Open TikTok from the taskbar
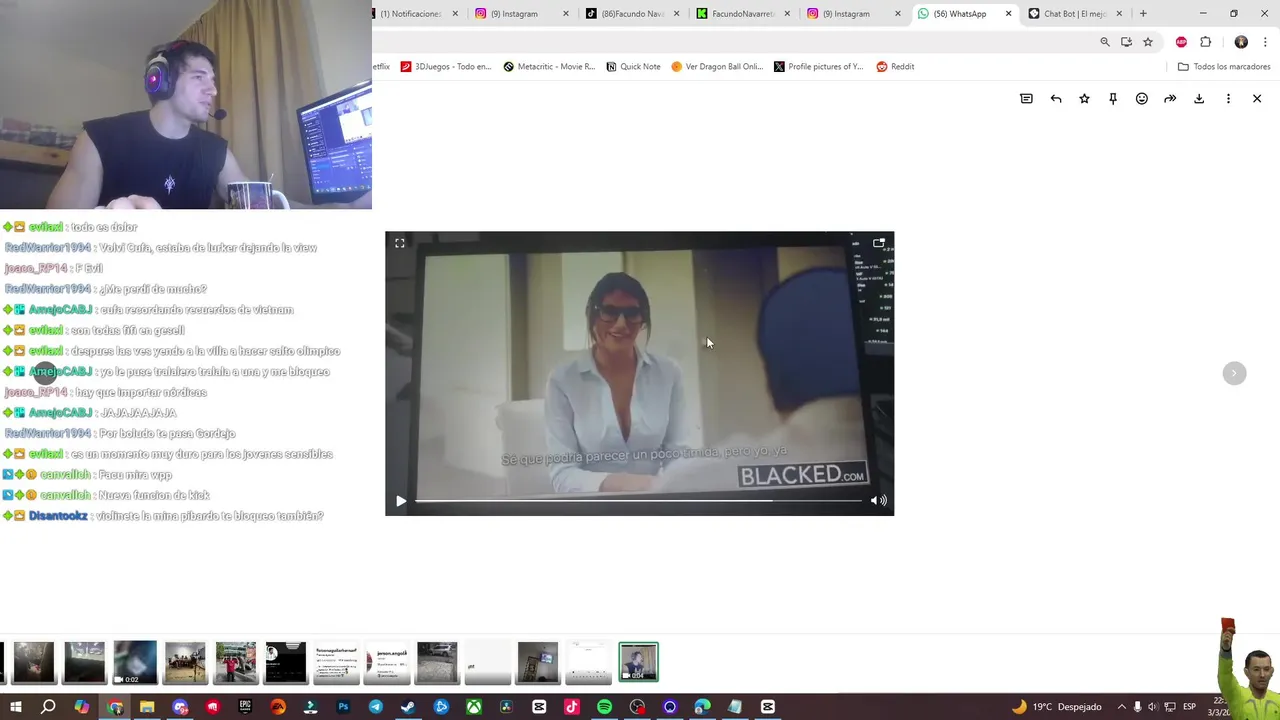 (x=572, y=707)
